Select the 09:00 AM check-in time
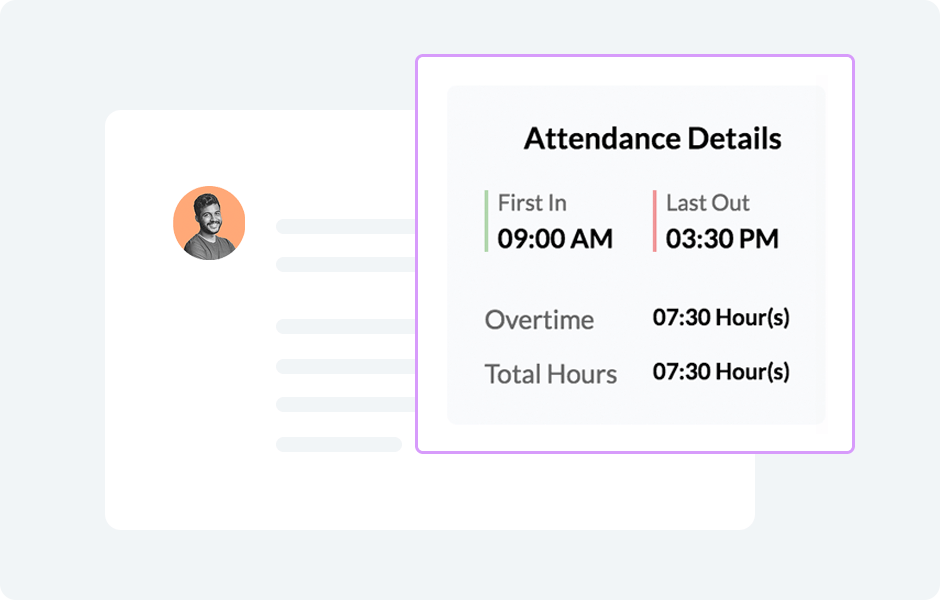Screen dimensions: 940x600 click(x=555, y=239)
